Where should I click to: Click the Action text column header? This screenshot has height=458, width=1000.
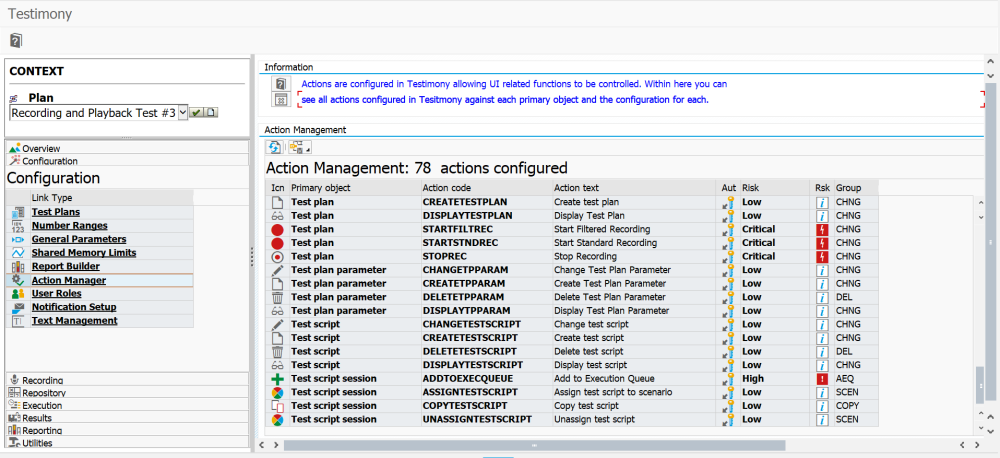click(635, 188)
